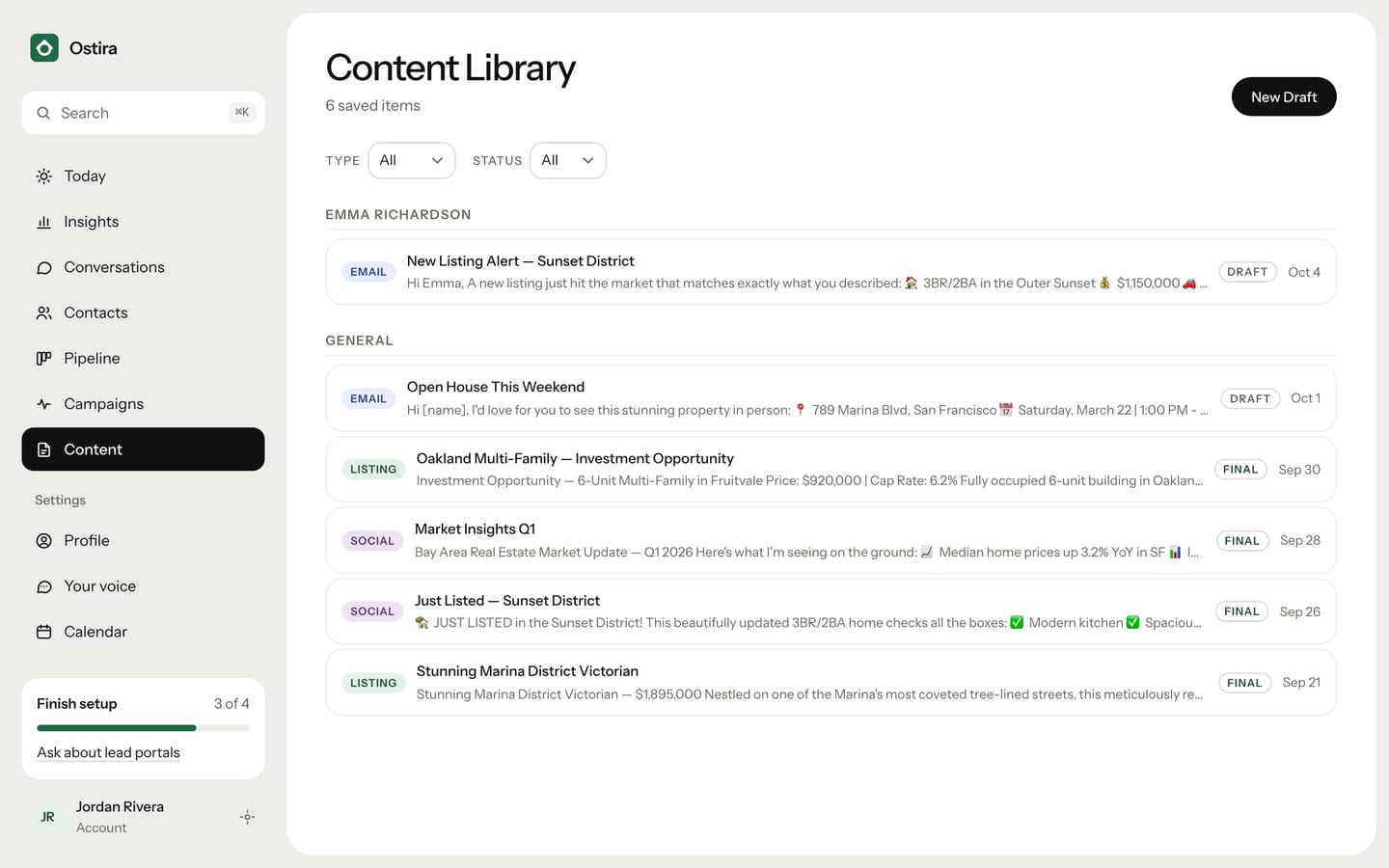The width and height of the screenshot is (1389, 868).
Task: Click the Pipeline board icon
Action: pos(43,358)
